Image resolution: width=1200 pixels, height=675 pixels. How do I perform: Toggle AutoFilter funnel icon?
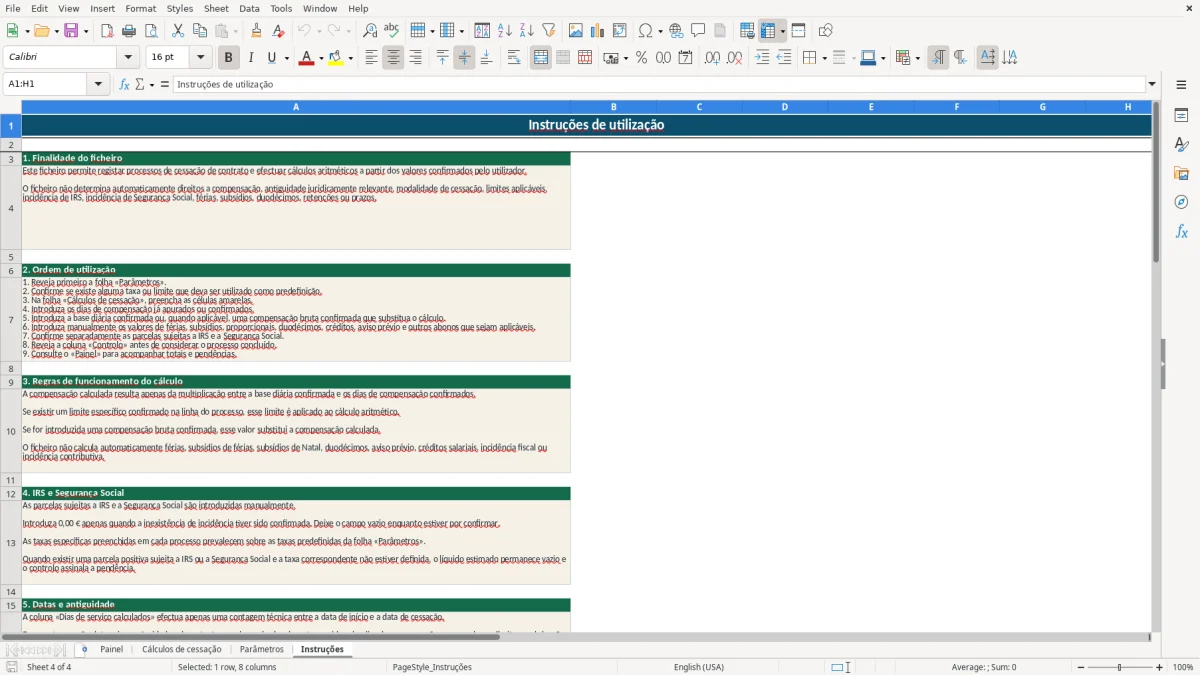pos(549,31)
